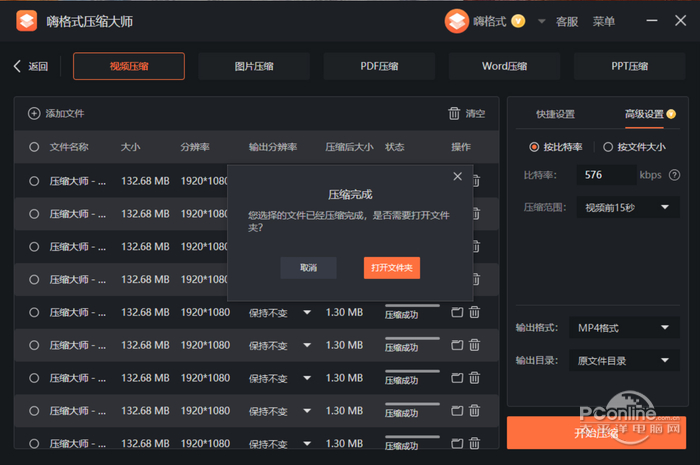Viewport: 700px width, 465px height.
Task: Click the gold VIP badge beside 嗨格式
Action: 518,21
